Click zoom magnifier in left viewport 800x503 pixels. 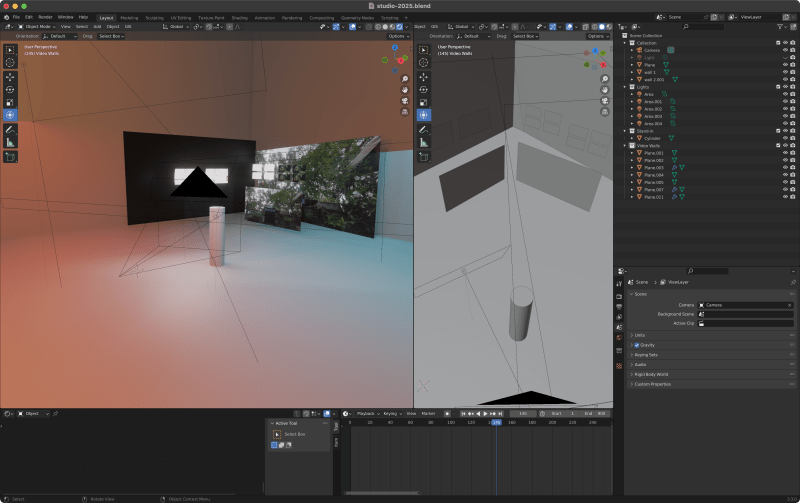click(x=405, y=78)
